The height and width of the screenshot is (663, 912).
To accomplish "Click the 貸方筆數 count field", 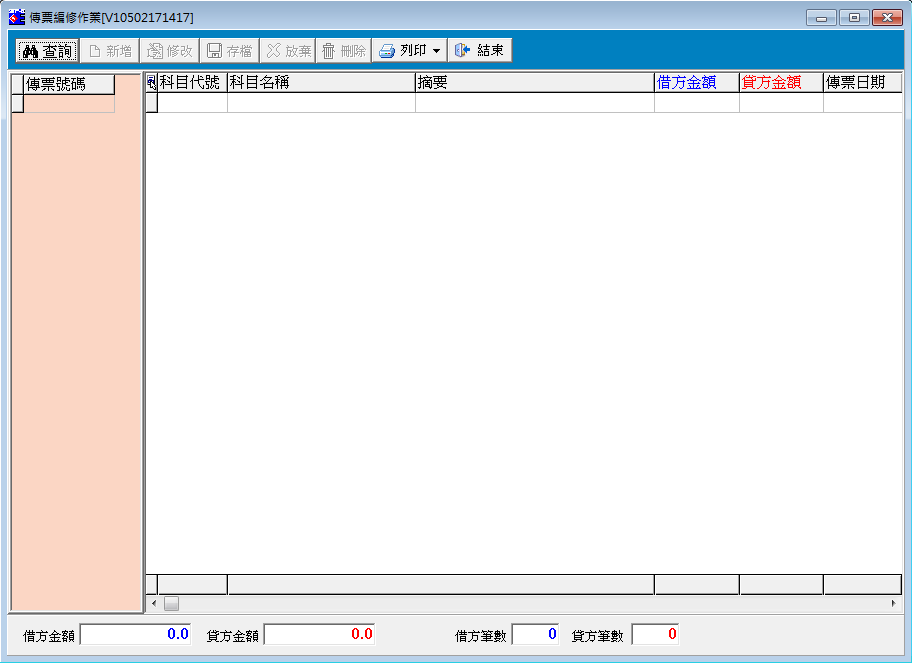I will (655, 634).
